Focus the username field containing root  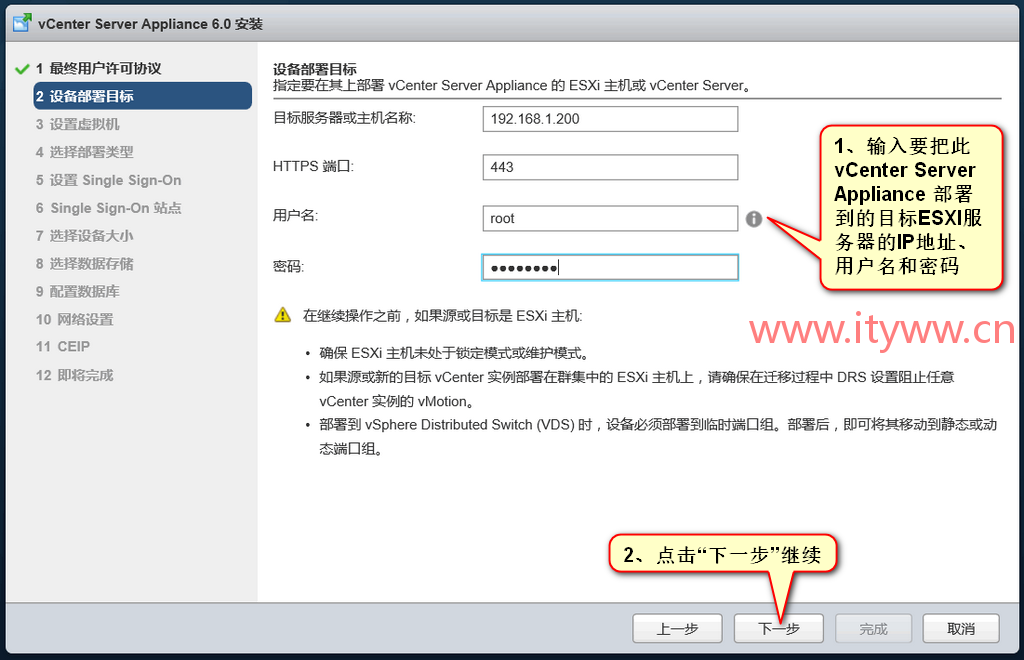611,218
